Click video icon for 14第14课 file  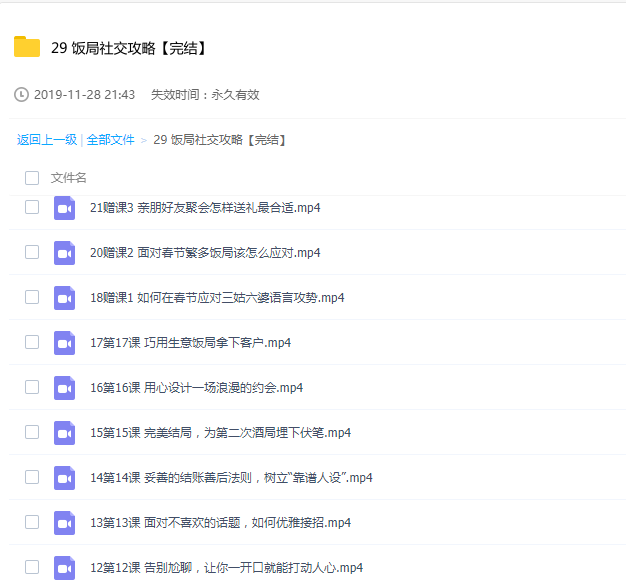coord(64,478)
